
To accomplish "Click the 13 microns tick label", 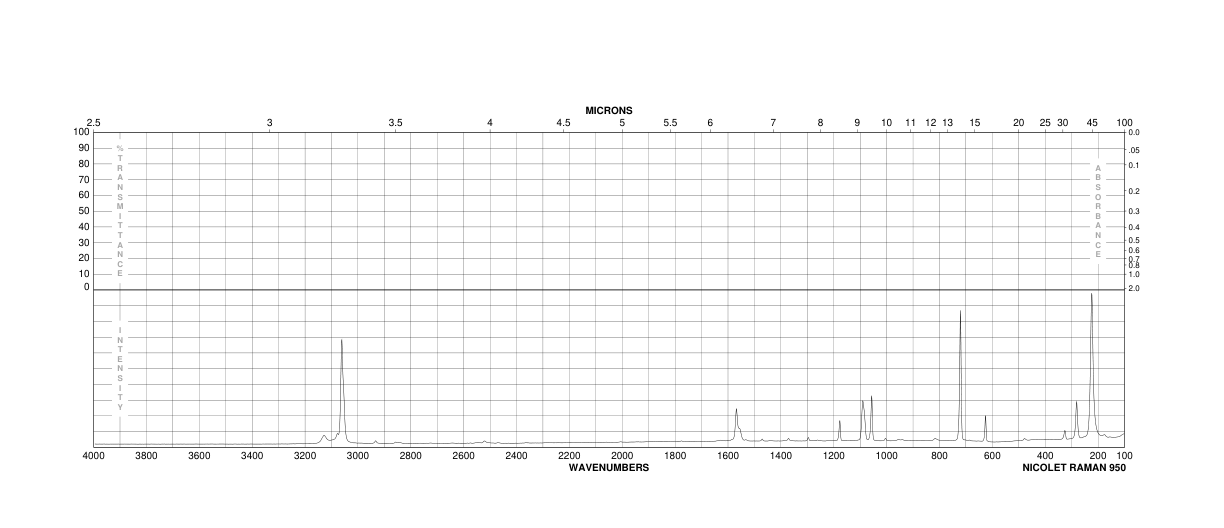I will coord(948,122).
